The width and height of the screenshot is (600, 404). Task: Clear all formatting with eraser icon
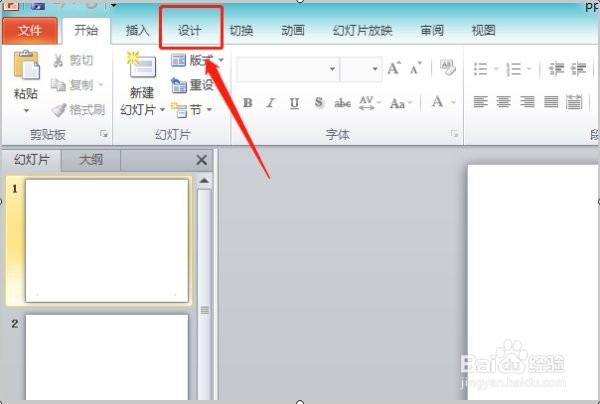tap(448, 68)
